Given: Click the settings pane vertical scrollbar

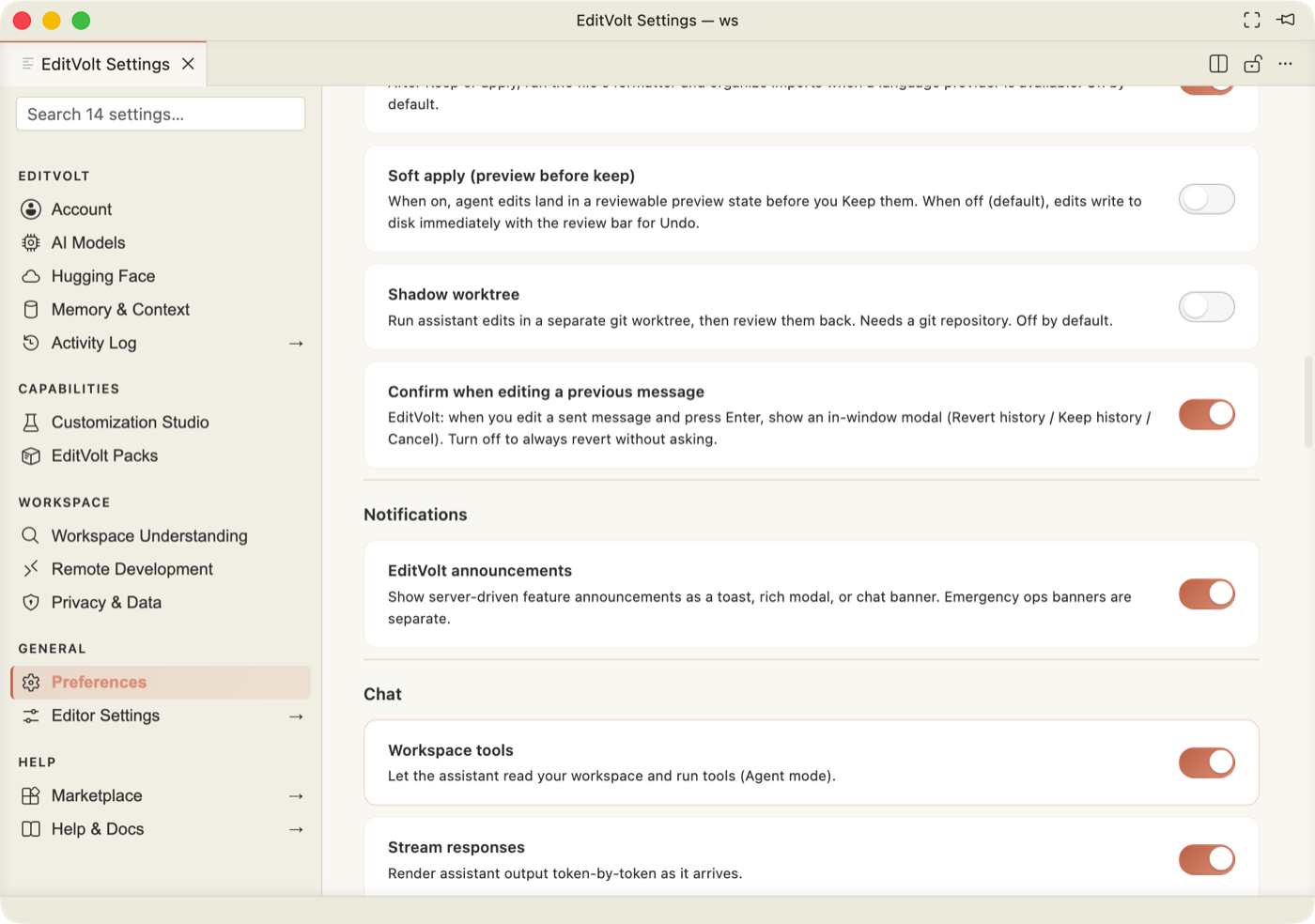Looking at the screenshot, I should 1307,402.
